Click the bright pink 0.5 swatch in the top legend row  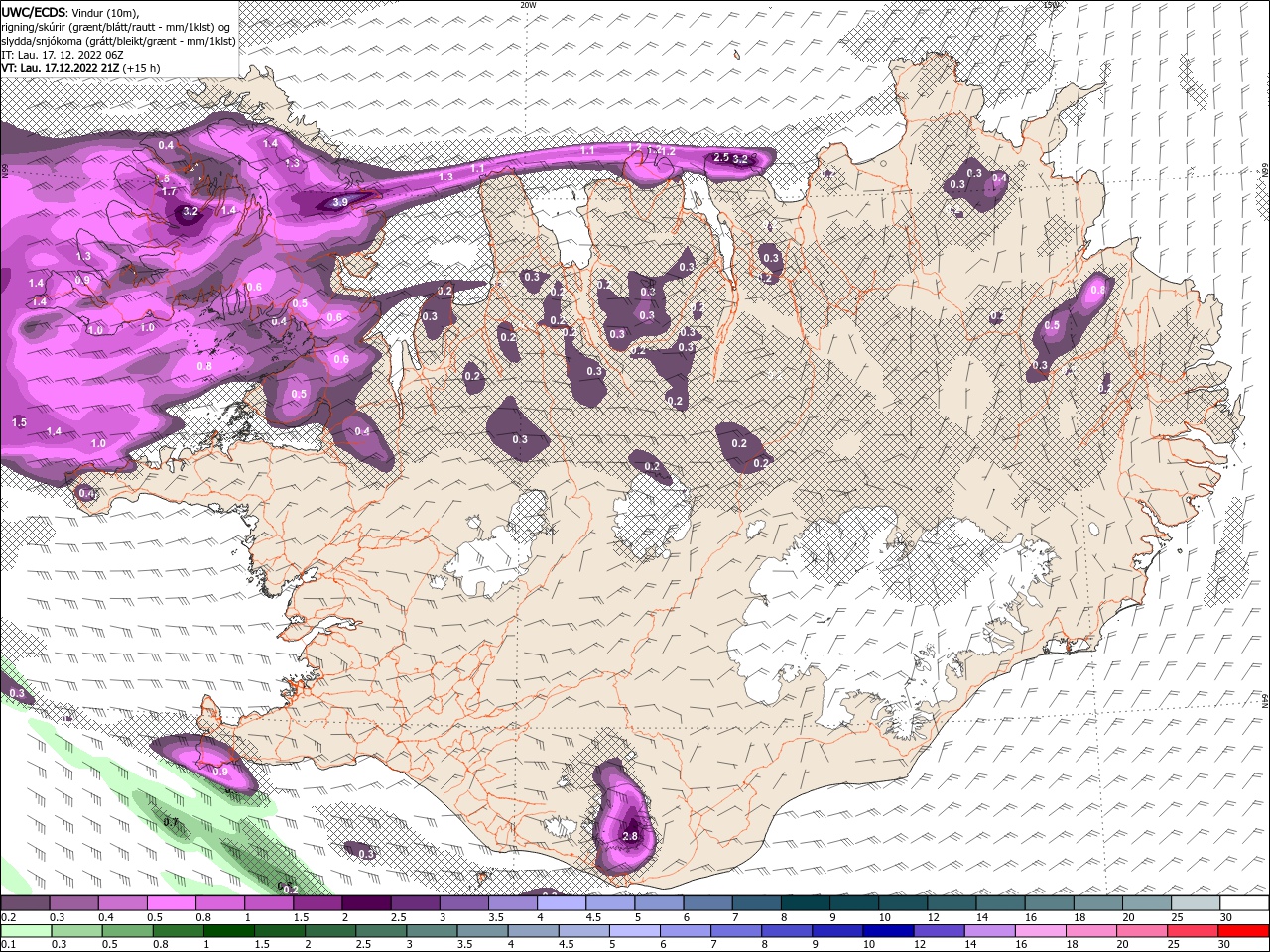click(171, 903)
